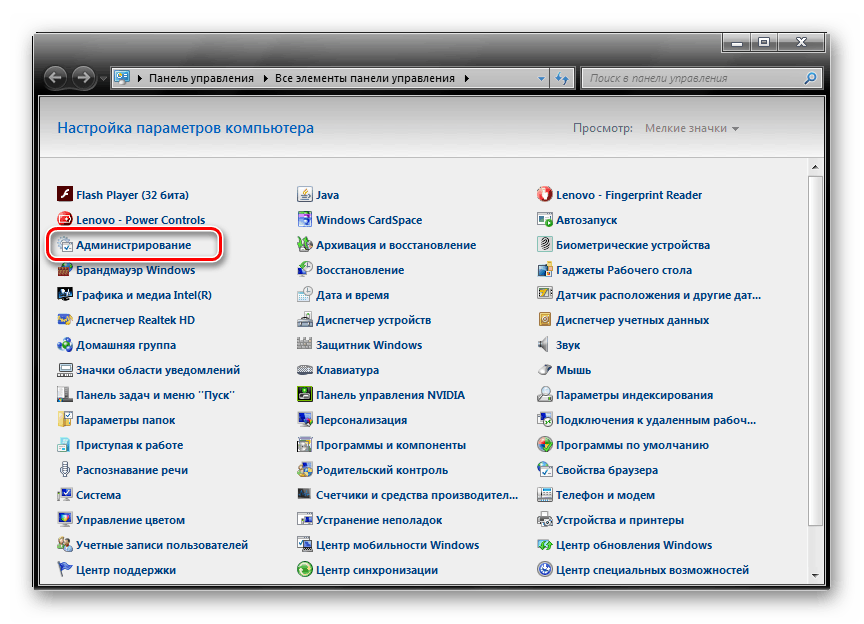Image resolution: width=864 pixels, height=624 pixels.
Task: Select Панель управления breadcrumb in address bar
Action: 201,78
